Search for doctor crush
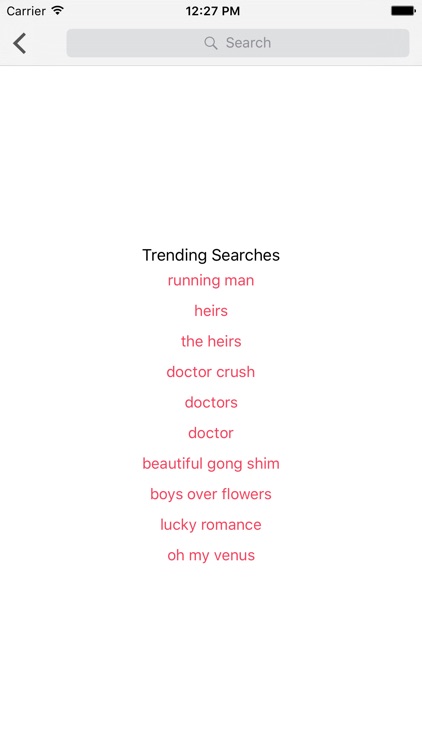422x750 pixels. [x=211, y=372]
